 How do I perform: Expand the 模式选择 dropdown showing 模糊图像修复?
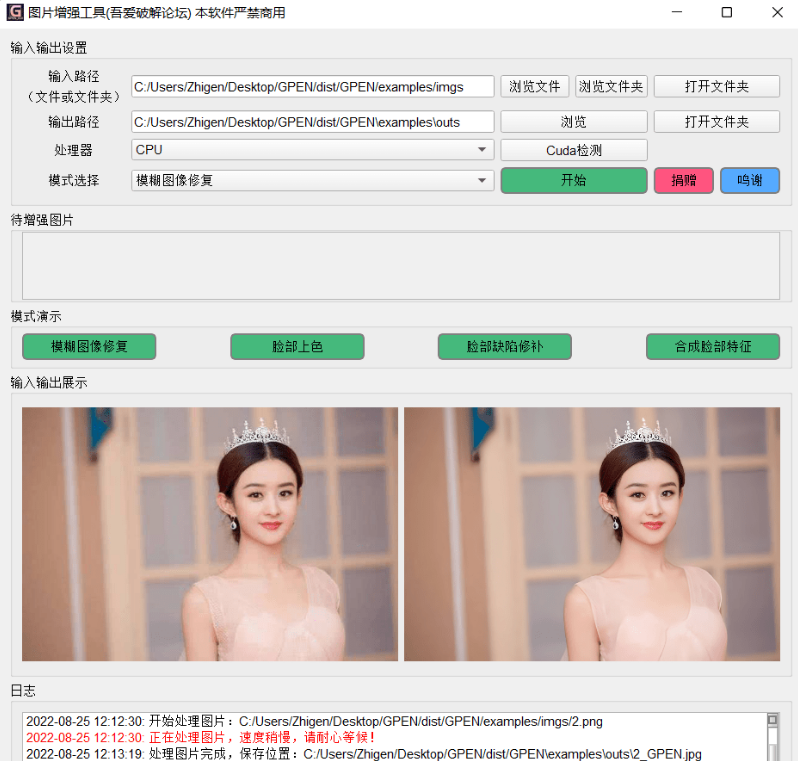click(312, 180)
